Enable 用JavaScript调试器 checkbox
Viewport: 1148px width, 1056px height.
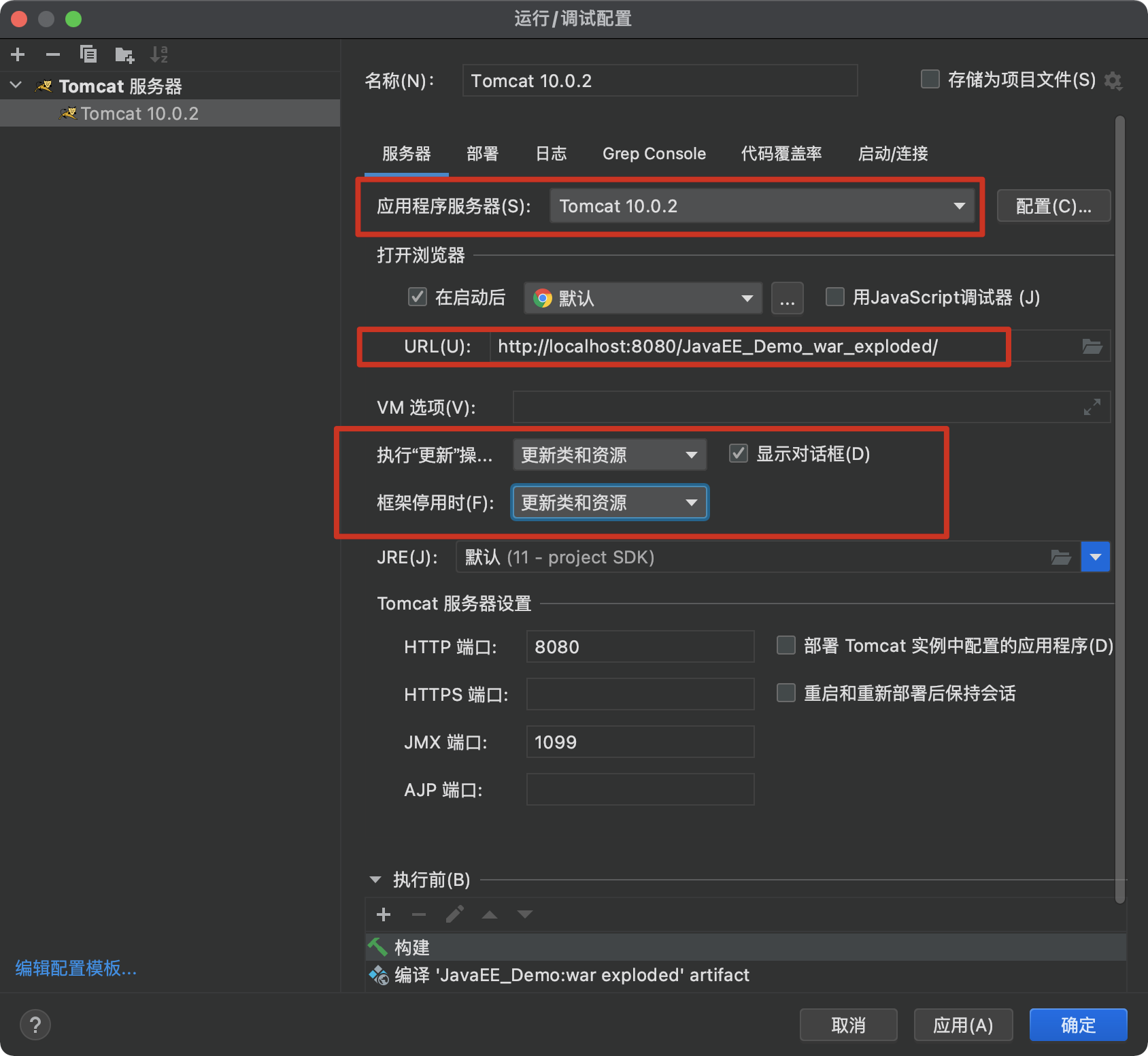[834, 297]
